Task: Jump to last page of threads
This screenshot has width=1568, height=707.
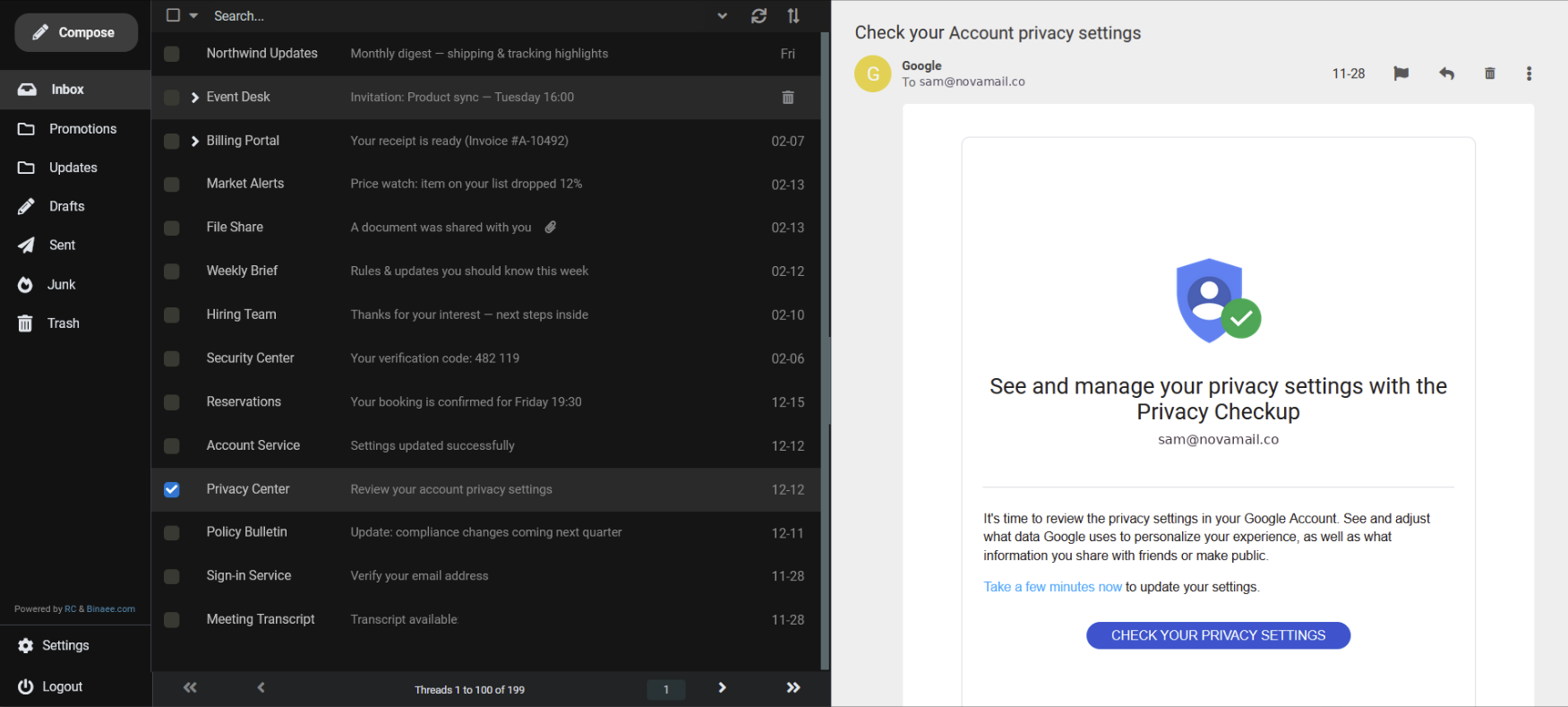Action: [x=793, y=688]
